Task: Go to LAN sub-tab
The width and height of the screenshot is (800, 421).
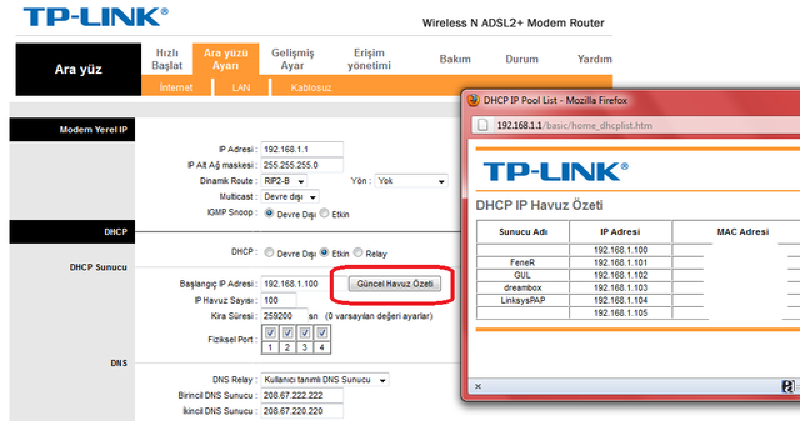Action: (241, 87)
